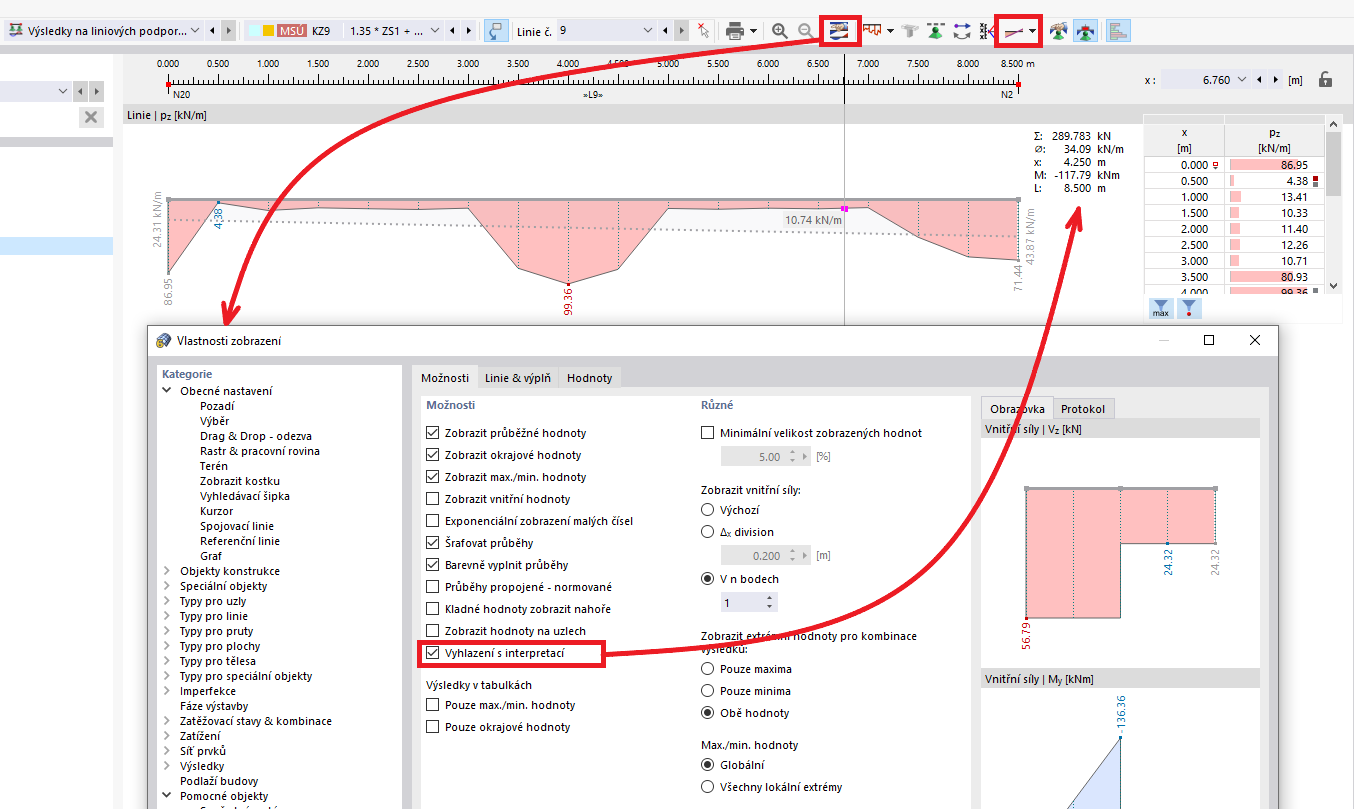Select the Možnosti tab
This screenshot has height=809, width=1354.
click(x=445, y=377)
